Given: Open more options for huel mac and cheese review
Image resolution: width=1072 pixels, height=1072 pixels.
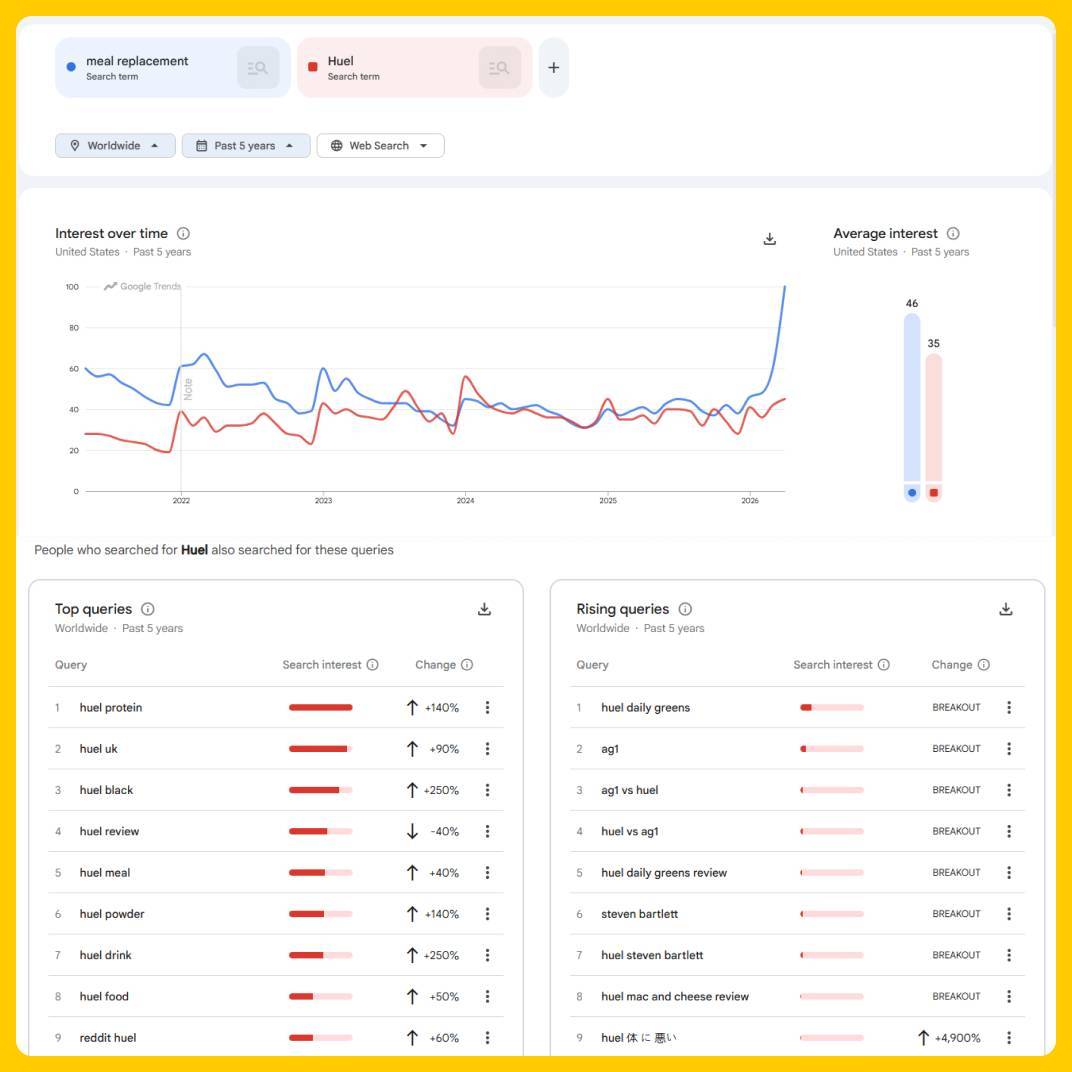Looking at the screenshot, I should [1009, 996].
